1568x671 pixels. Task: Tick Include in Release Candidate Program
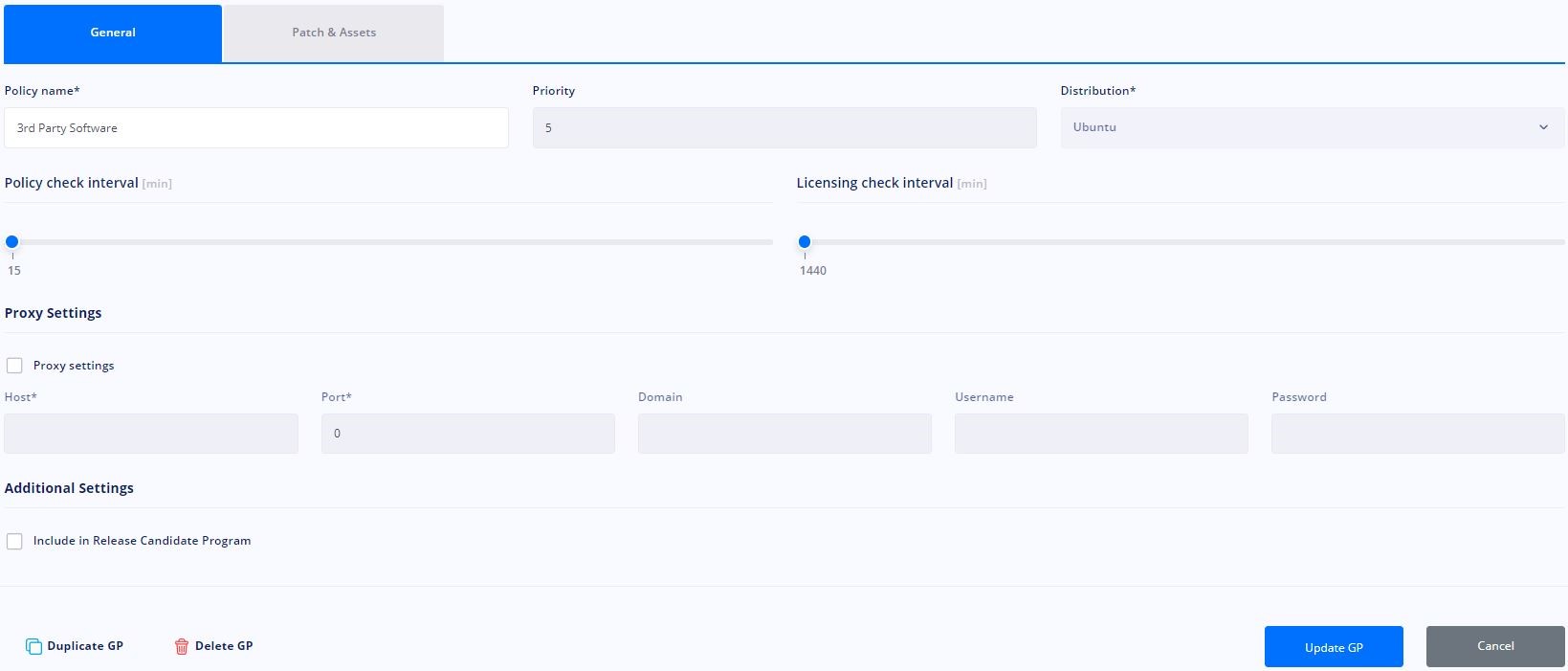(14, 541)
